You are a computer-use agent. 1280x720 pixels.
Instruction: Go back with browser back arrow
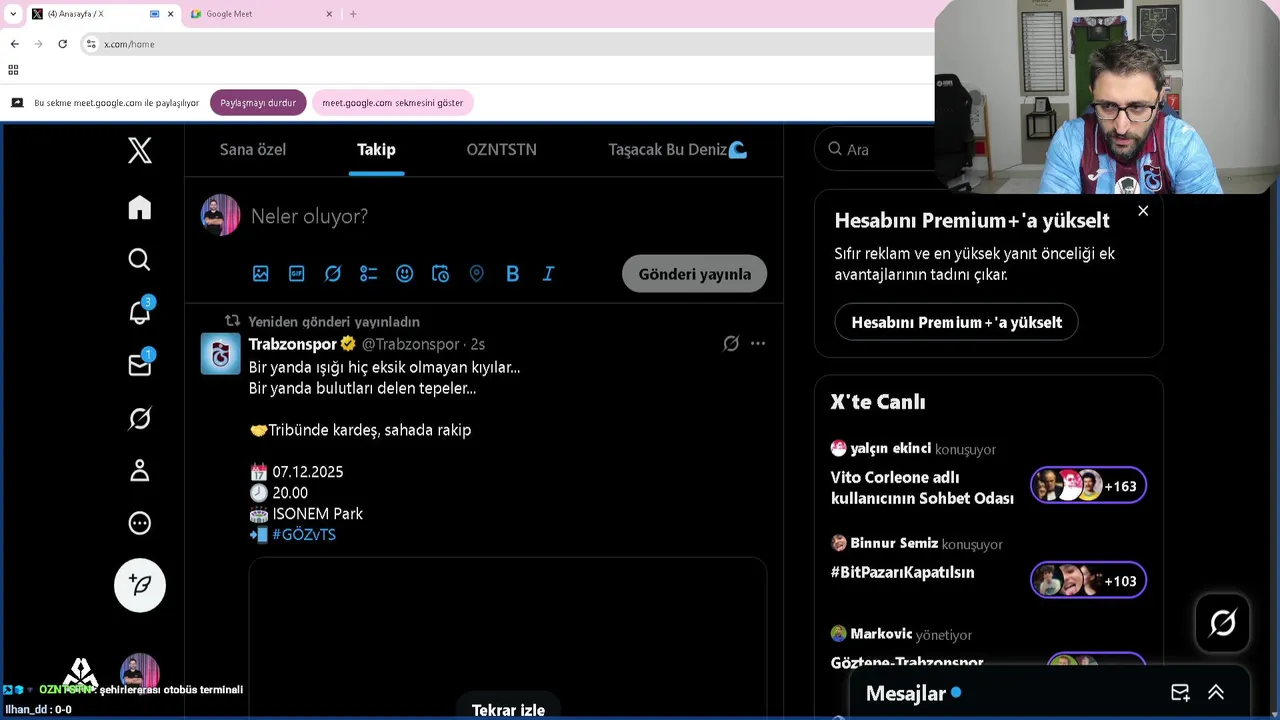point(14,44)
